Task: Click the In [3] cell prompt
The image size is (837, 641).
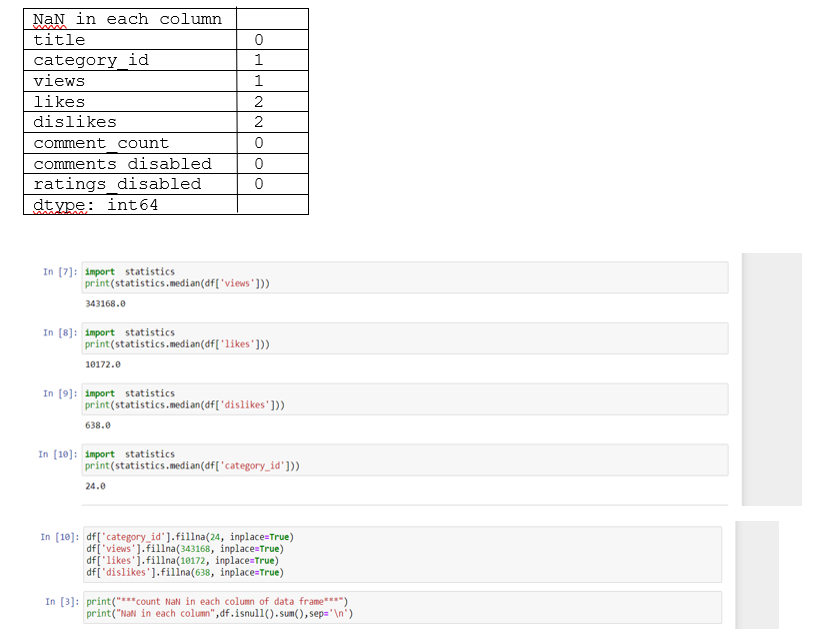Action: tap(56, 599)
